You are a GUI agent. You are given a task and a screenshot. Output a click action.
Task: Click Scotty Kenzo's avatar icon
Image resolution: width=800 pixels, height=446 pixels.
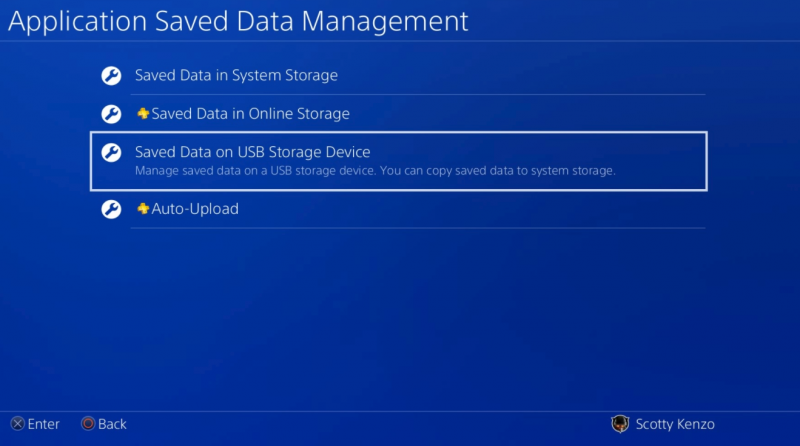pos(620,424)
